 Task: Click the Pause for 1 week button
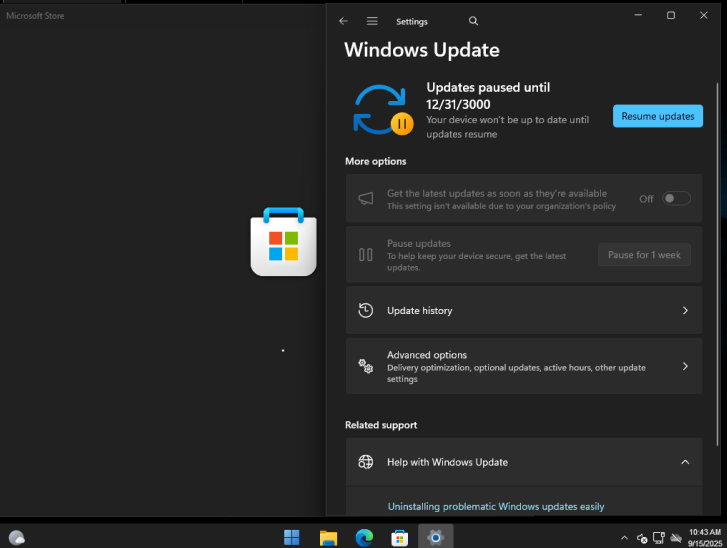tap(644, 255)
